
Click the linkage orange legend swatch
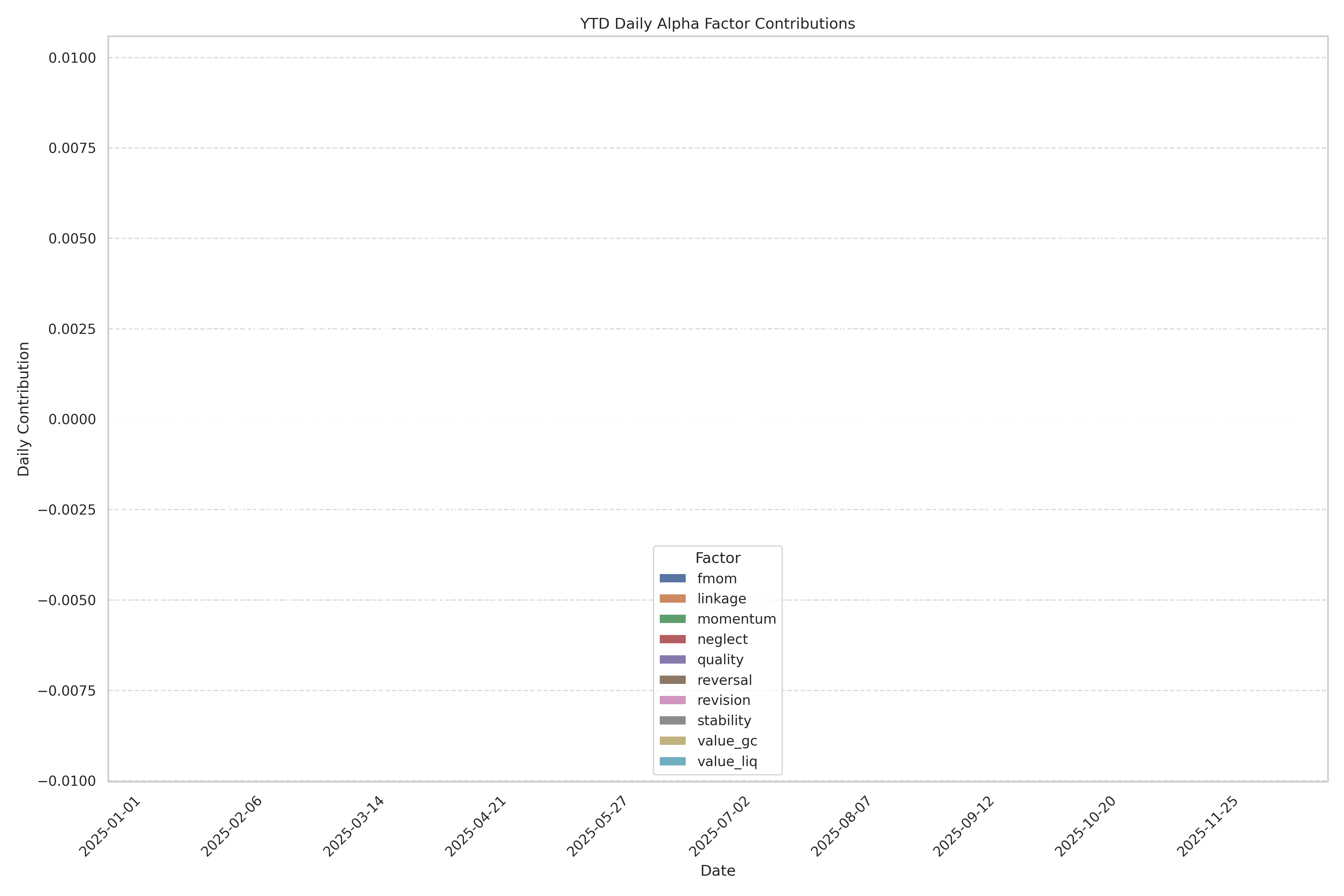pos(673,599)
